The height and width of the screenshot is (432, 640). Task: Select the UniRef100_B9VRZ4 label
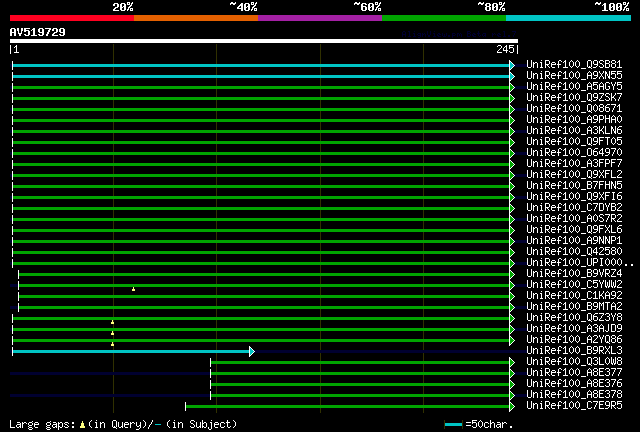click(x=574, y=274)
